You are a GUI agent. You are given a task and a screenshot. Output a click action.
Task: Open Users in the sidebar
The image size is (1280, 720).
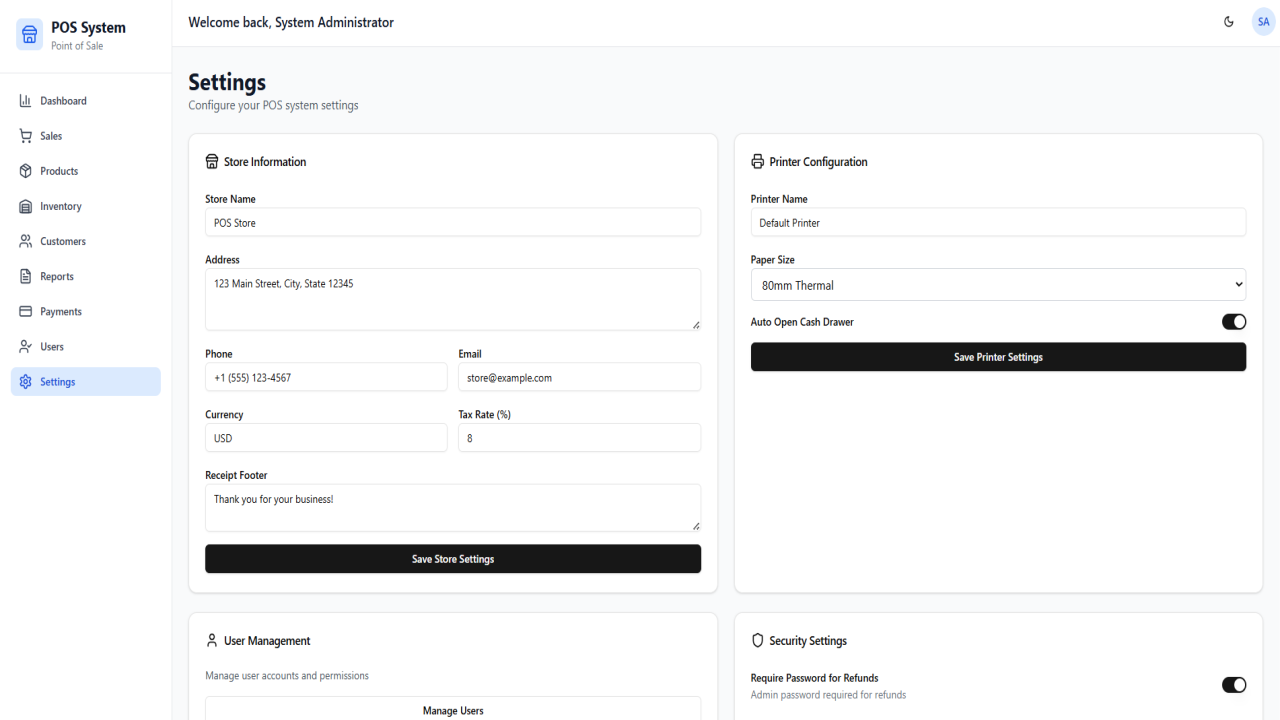point(86,346)
